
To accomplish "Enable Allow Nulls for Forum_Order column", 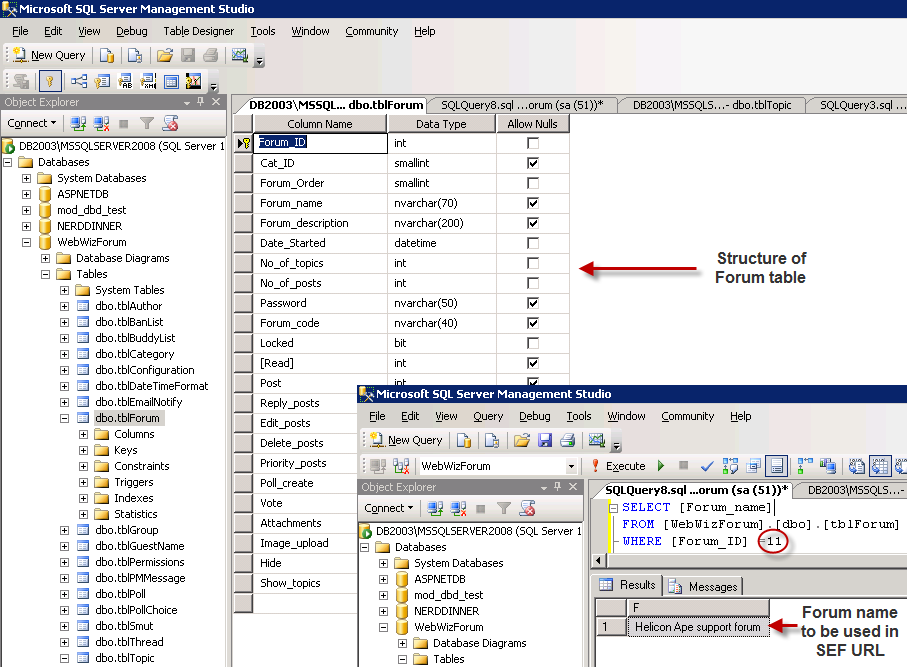I will (533, 183).
